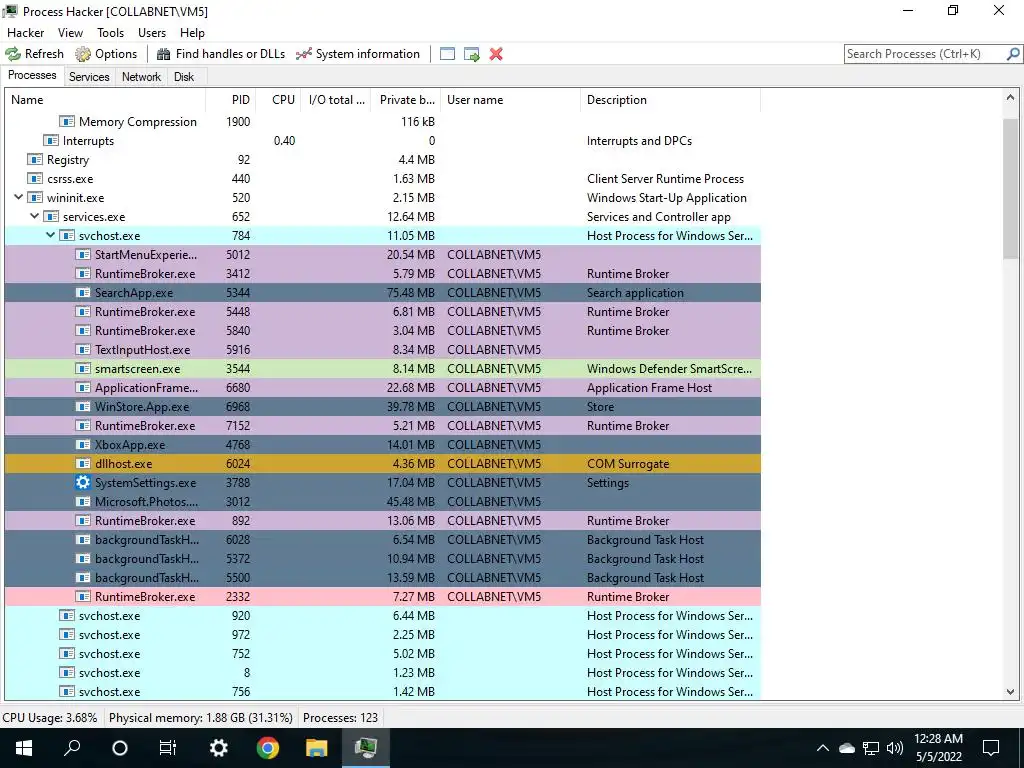1024x768 pixels.
Task: Click the SearchApp.exe process icon
Action: pyautogui.click(x=82, y=293)
